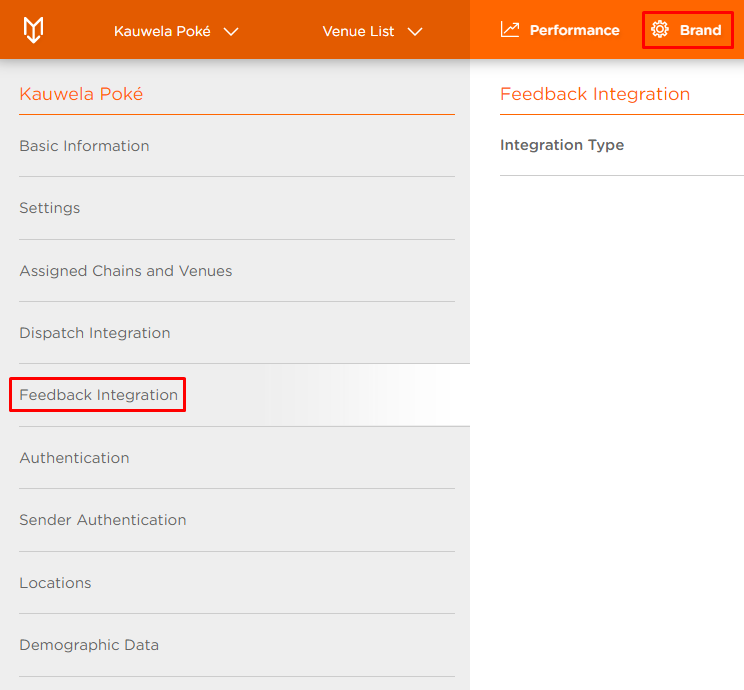
Task: Switch to the Brand tab
Action: [688, 30]
